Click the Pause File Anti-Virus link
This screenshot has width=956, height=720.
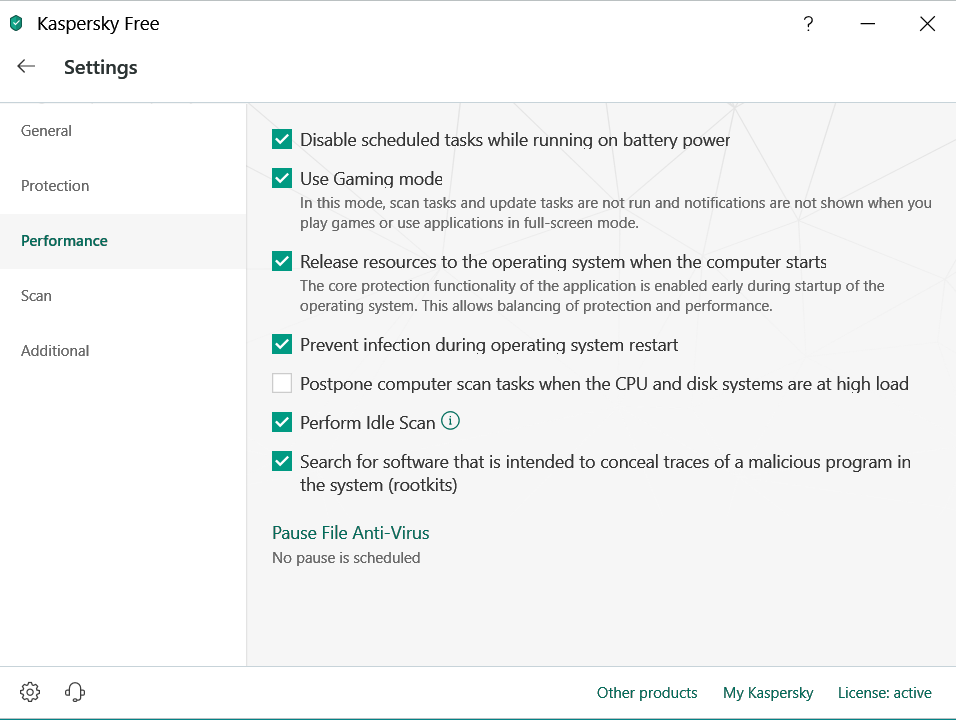(x=351, y=533)
